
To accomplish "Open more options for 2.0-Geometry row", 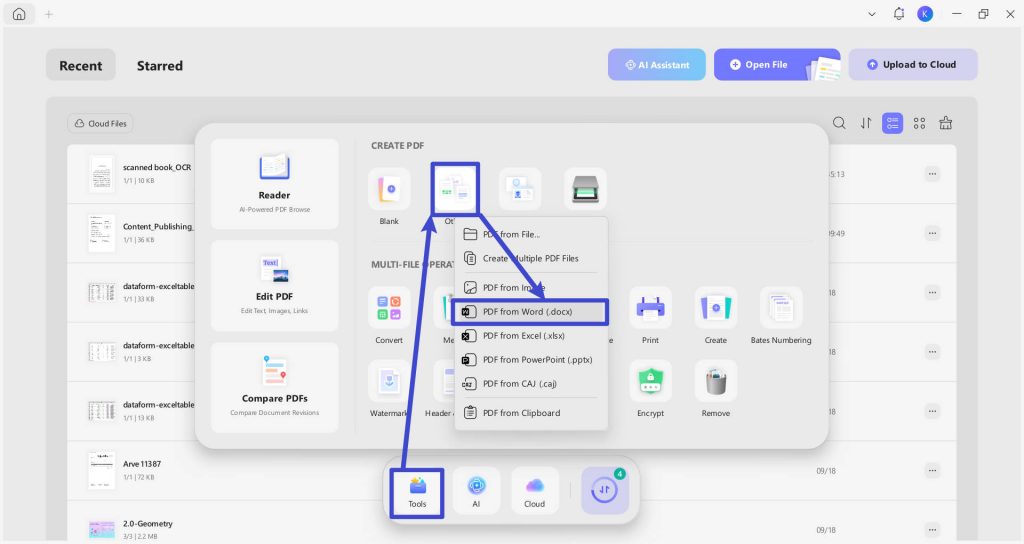I will click(x=932, y=530).
